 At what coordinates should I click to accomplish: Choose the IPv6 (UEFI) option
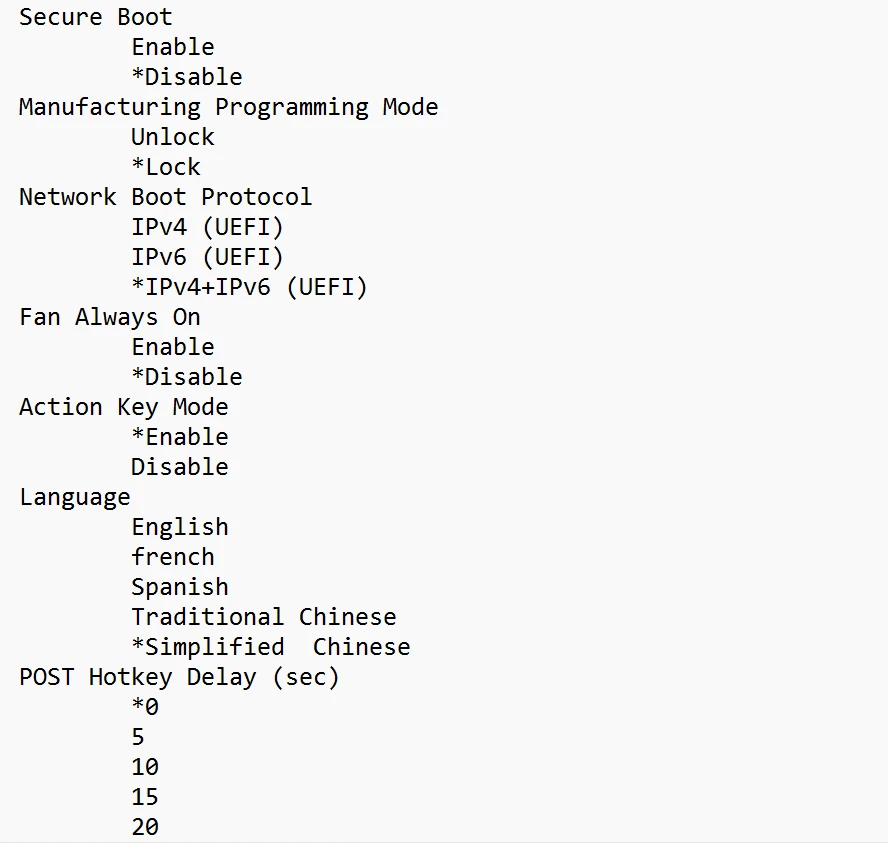coord(207,257)
